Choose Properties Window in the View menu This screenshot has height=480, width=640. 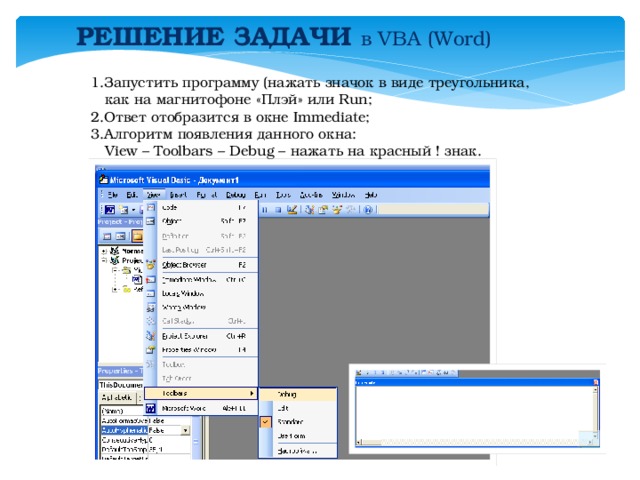click(202, 350)
